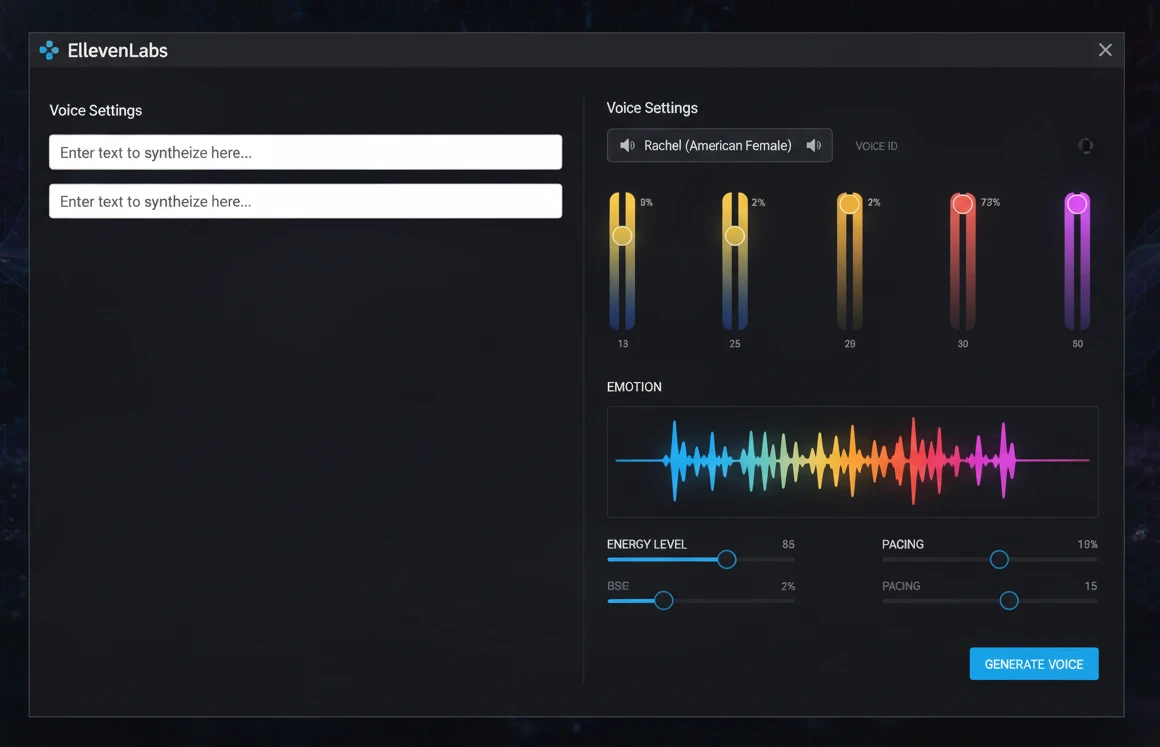Click the right speaker icon after Rachel
The image size is (1160, 747).
pyautogui.click(x=813, y=145)
